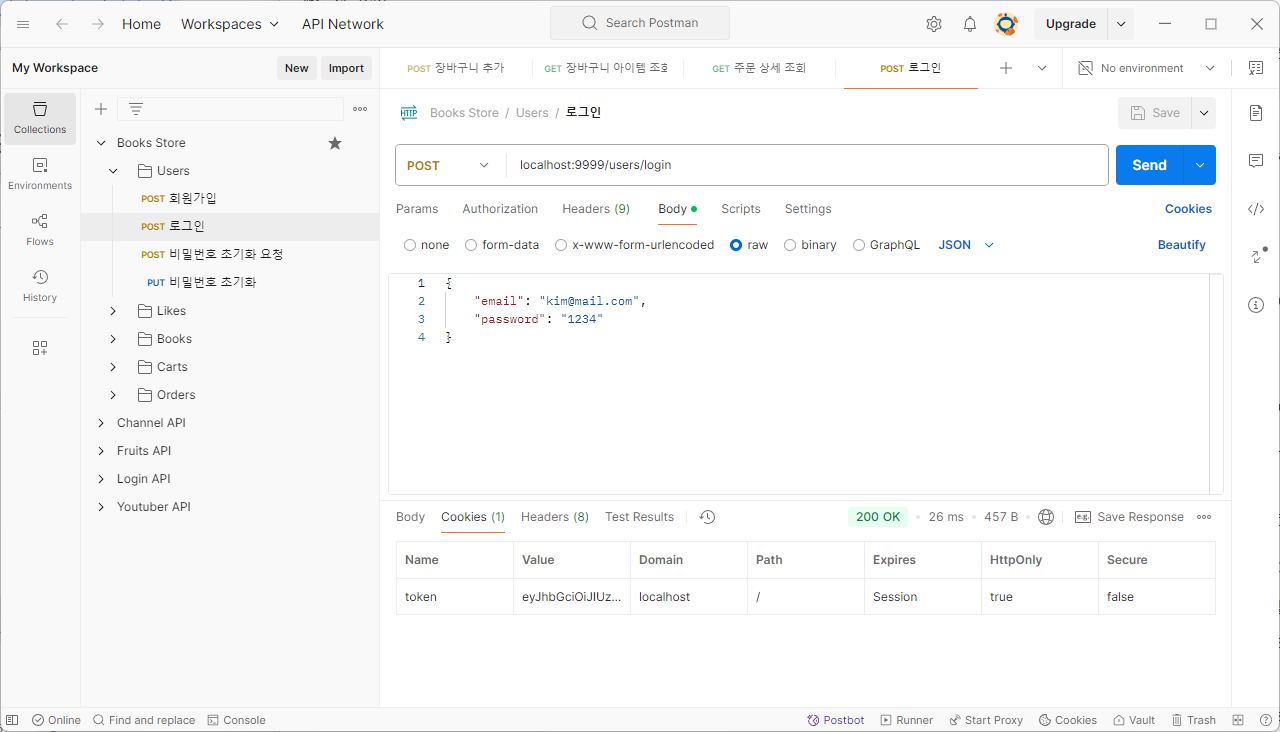The height and width of the screenshot is (732, 1280).
Task: Click the Import button
Action: 346,68
